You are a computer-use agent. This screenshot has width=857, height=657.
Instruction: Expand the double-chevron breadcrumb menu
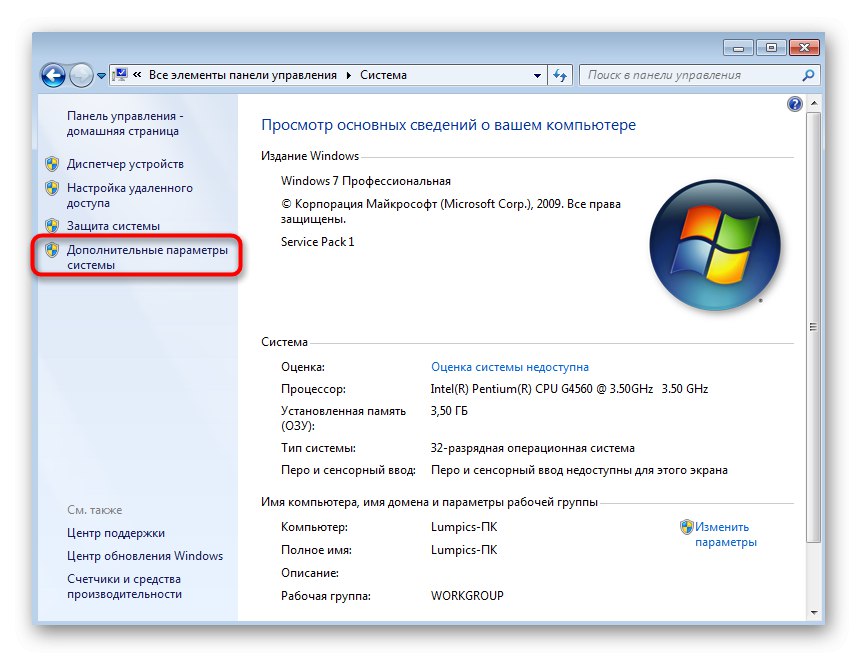tap(137, 75)
